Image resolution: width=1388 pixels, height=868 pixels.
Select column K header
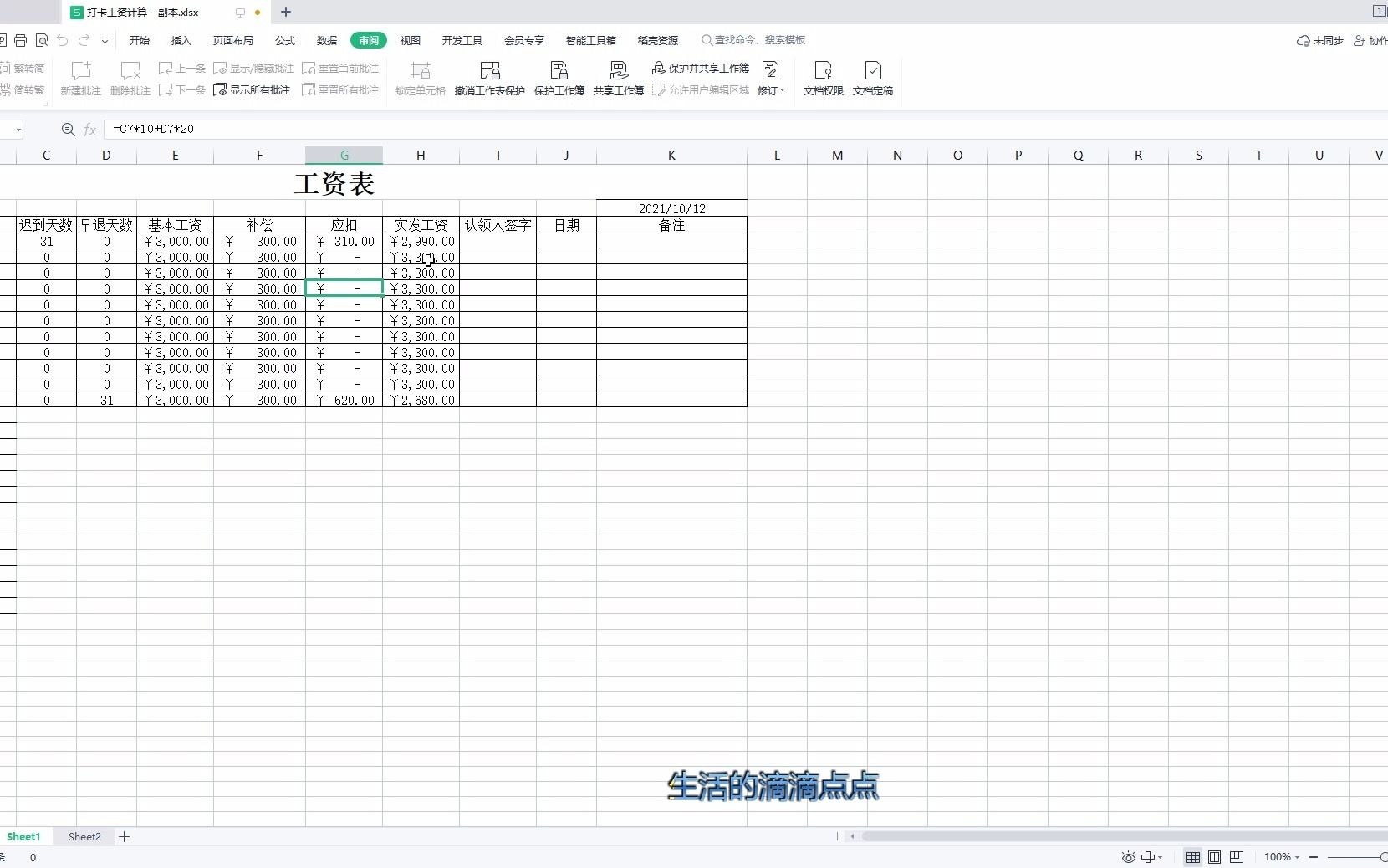pyautogui.click(x=671, y=156)
